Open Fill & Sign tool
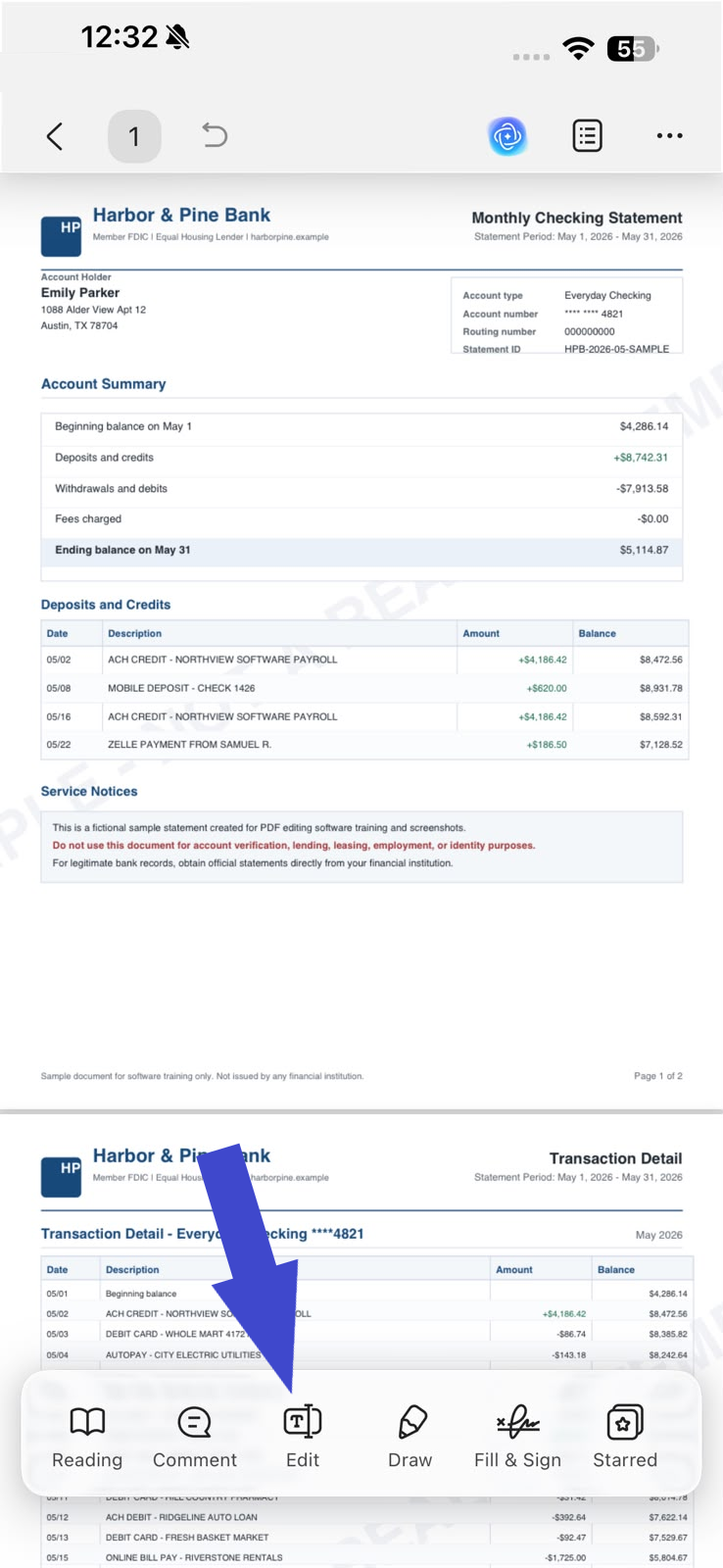The width and height of the screenshot is (723, 1568). pyautogui.click(x=517, y=1438)
